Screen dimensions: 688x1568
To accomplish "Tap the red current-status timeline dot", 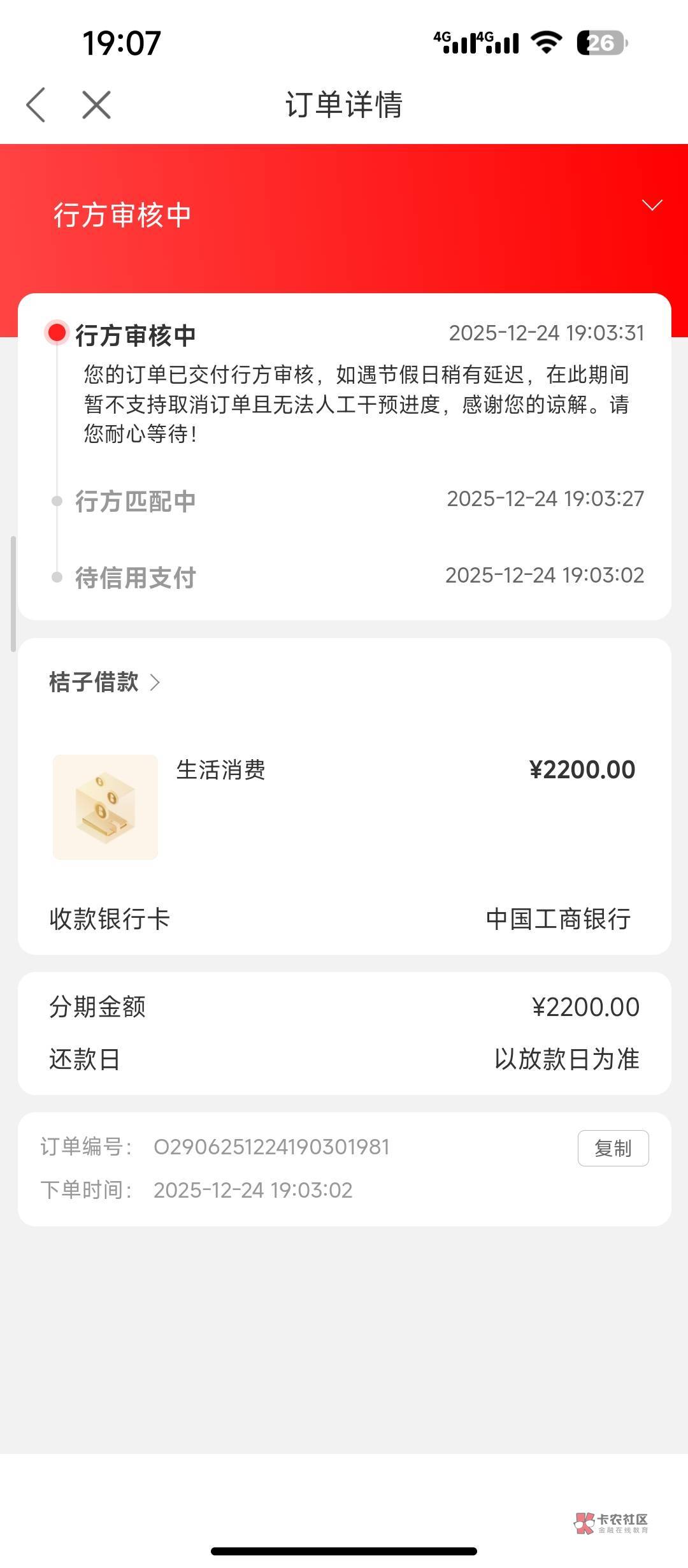I will coord(57,332).
